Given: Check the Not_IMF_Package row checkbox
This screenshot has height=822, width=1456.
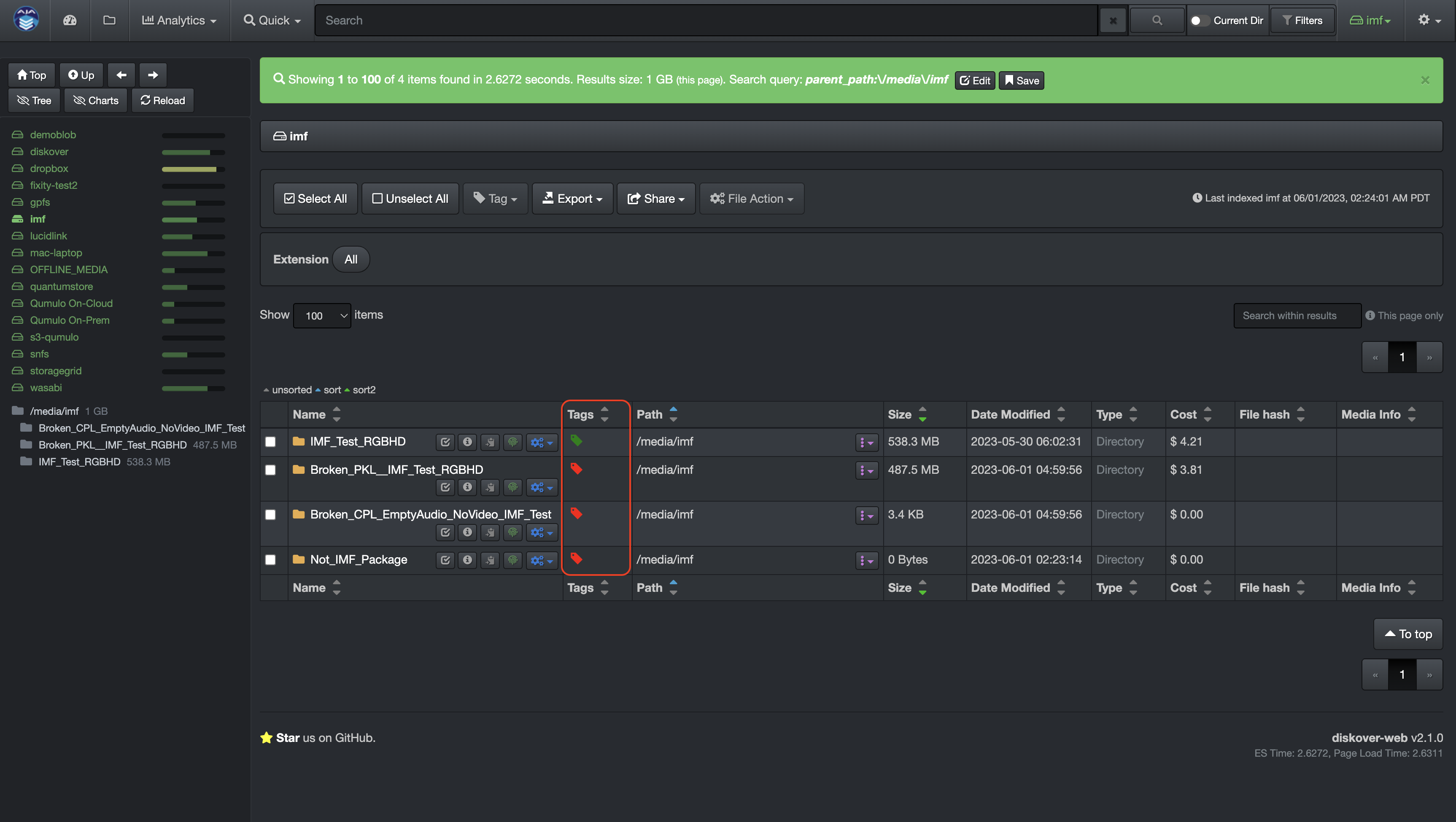Looking at the screenshot, I should (270, 560).
